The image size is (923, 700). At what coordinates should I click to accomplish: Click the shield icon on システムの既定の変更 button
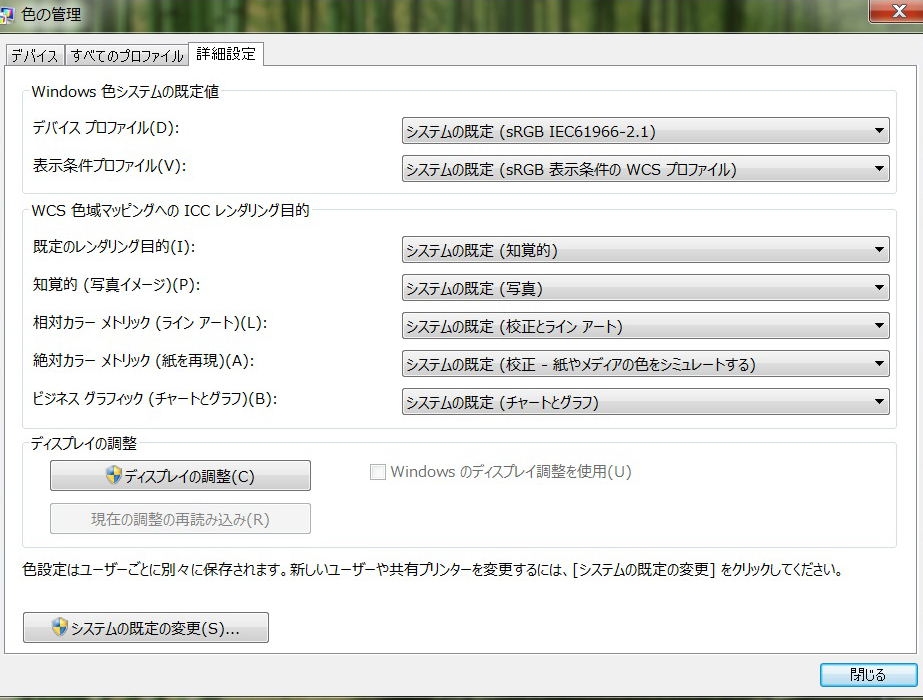[59, 626]
